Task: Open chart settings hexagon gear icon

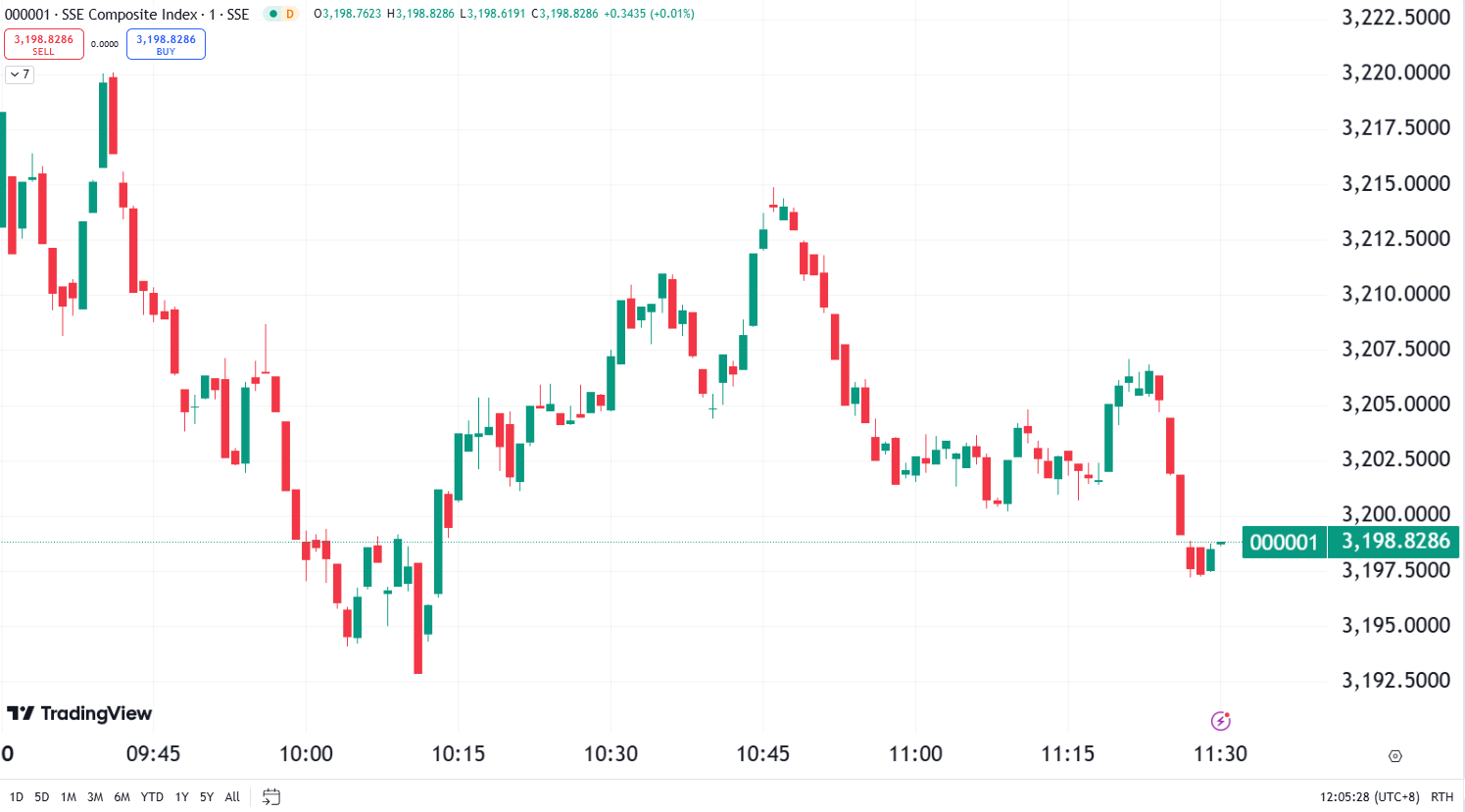Action: pyautogui.click(x=1395, y=755)
